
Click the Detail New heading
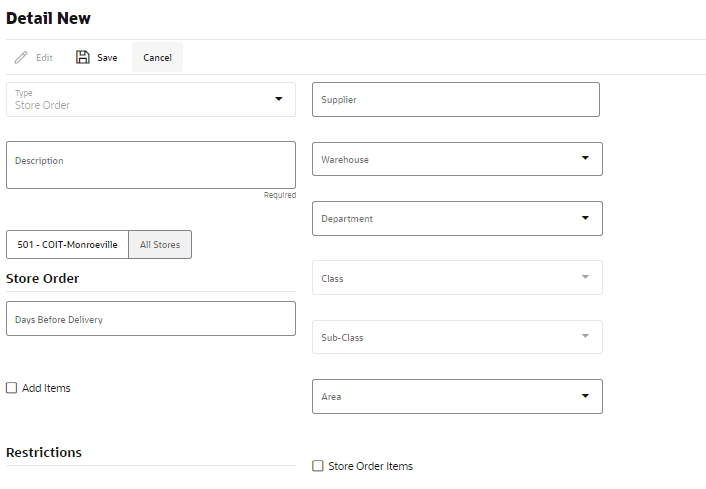pyautogui.click(x=48, y=18)
